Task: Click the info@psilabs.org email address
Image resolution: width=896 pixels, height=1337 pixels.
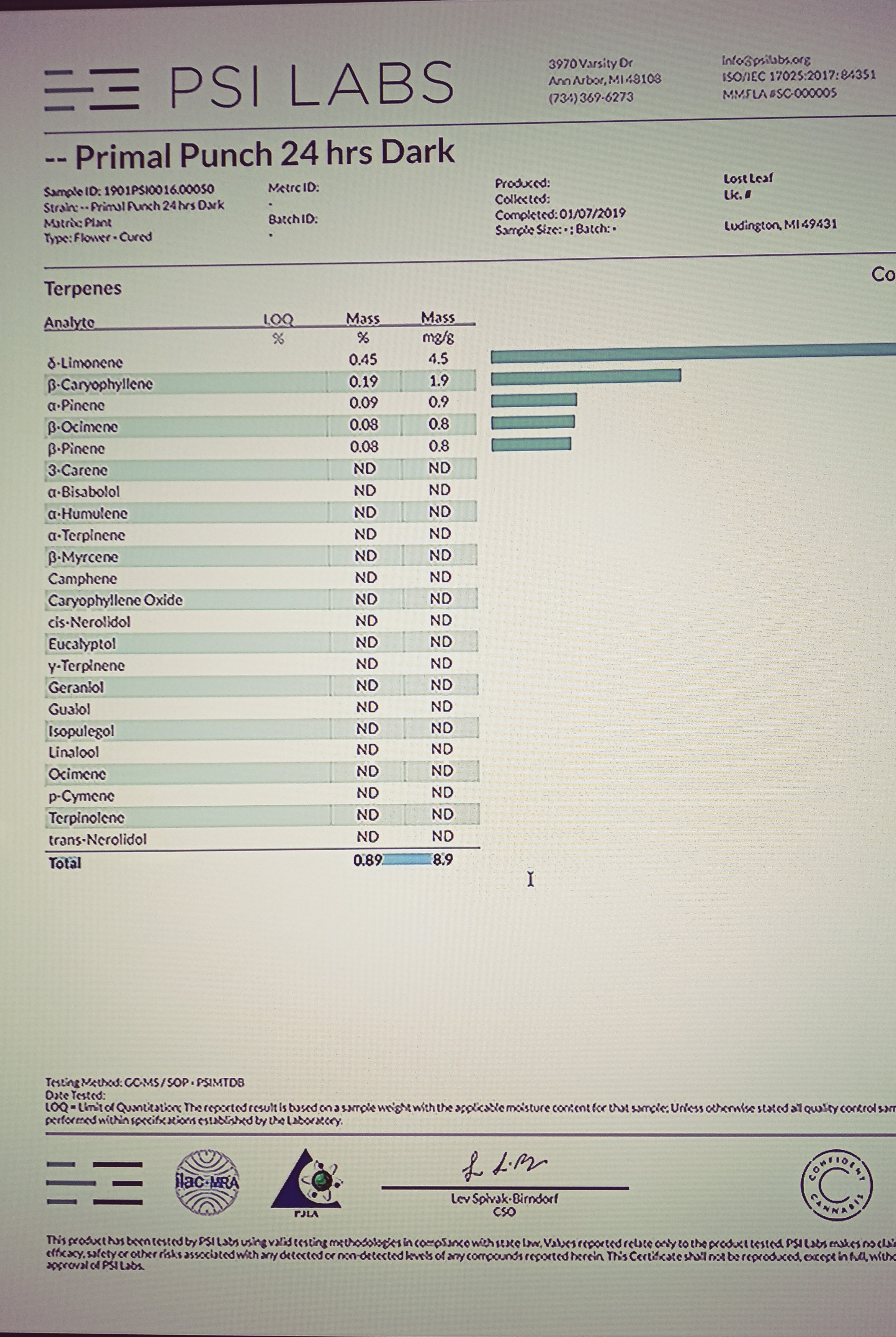Action: 766,59
